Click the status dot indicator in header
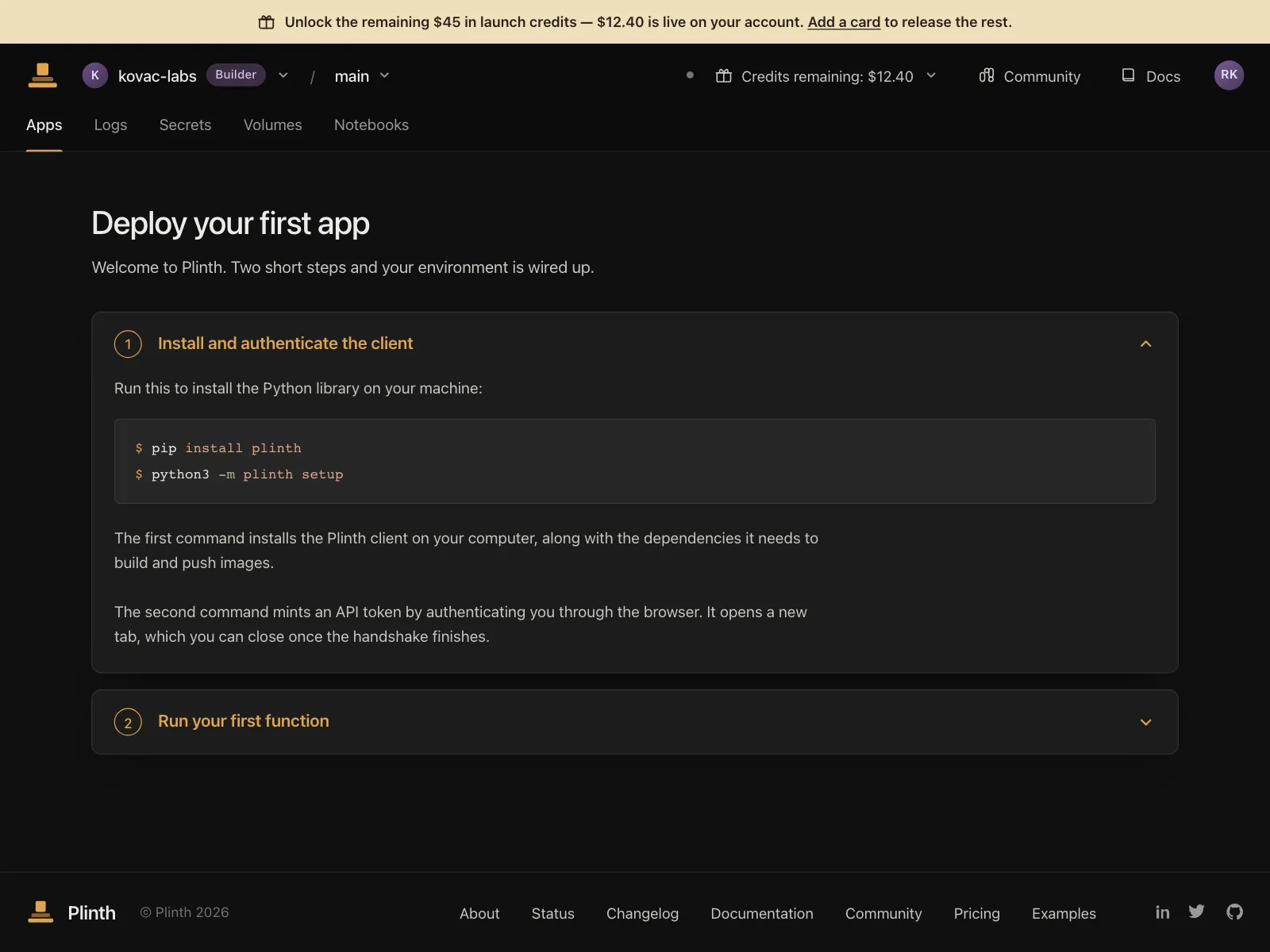Image resolution: width=1270 pixels, height=952 pixels. click(x=690, y=75)
